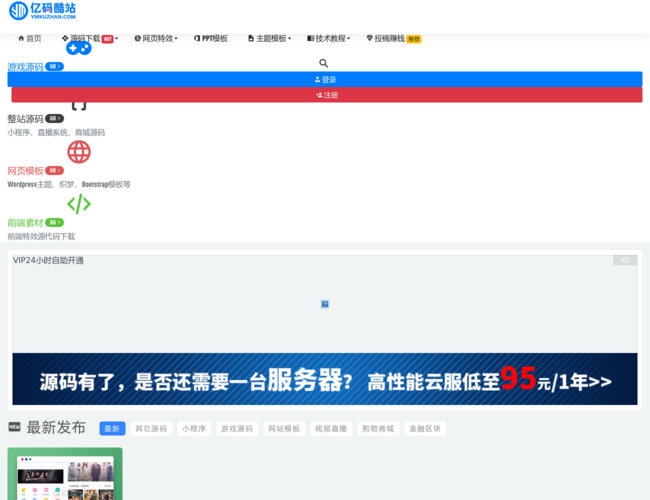Image resolution: width=650 pixels, height=500 pixels.
Task: Open the 网页模板 category link
Action: (25, 171)
